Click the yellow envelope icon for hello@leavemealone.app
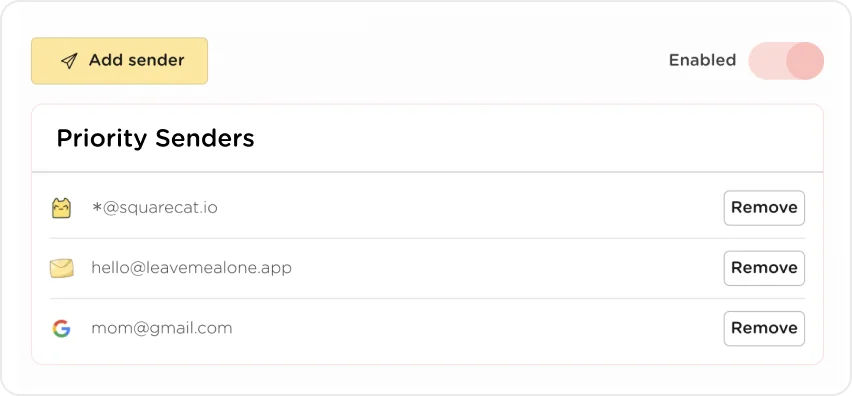 coord(61,268)
